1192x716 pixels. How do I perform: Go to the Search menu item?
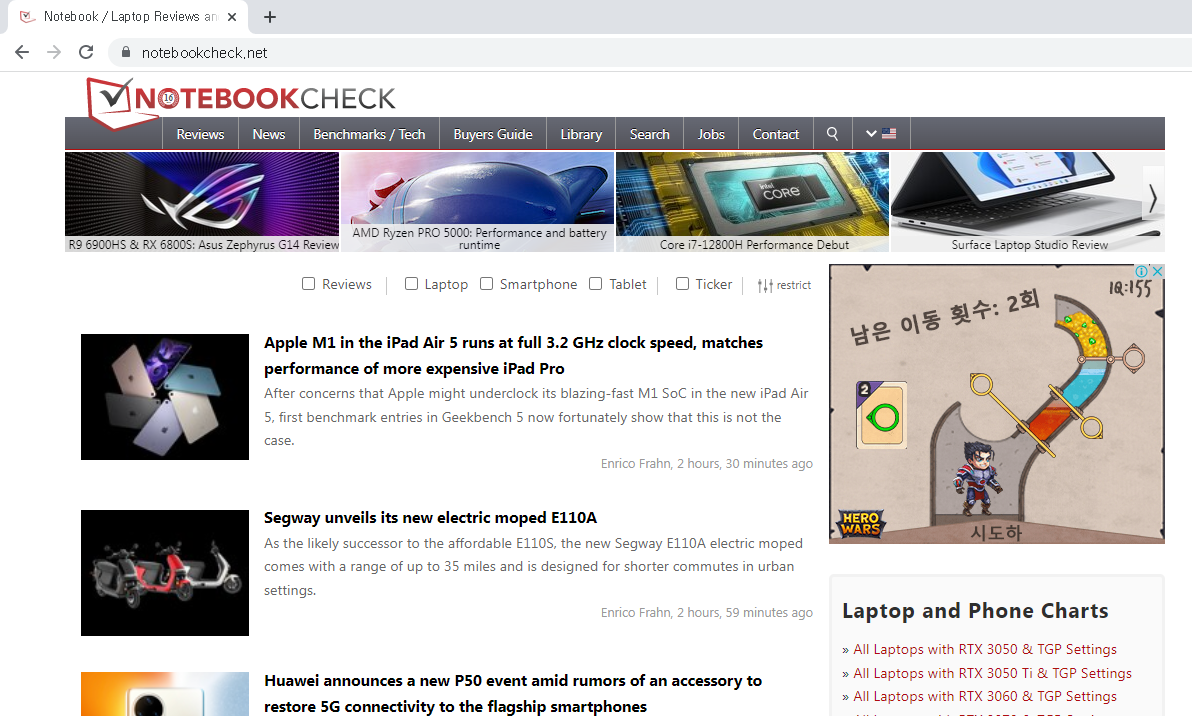click(649, 134)
